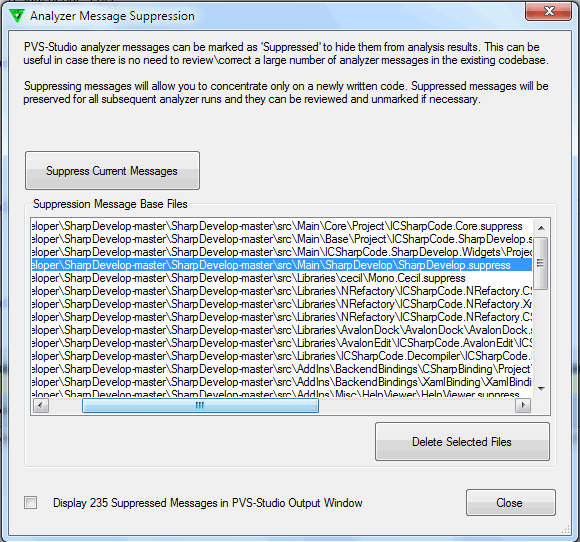
Task: Click the Close button at bottom
Action: coord(511,503)
